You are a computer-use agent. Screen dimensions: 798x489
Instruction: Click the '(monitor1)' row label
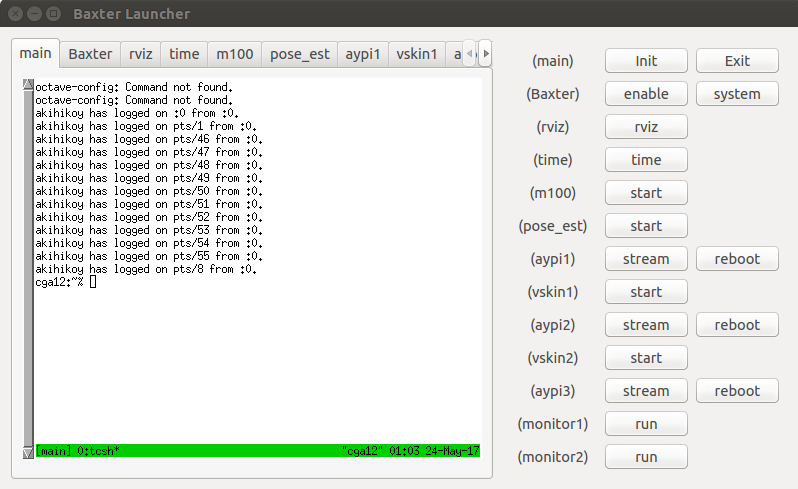coord(553,424)
